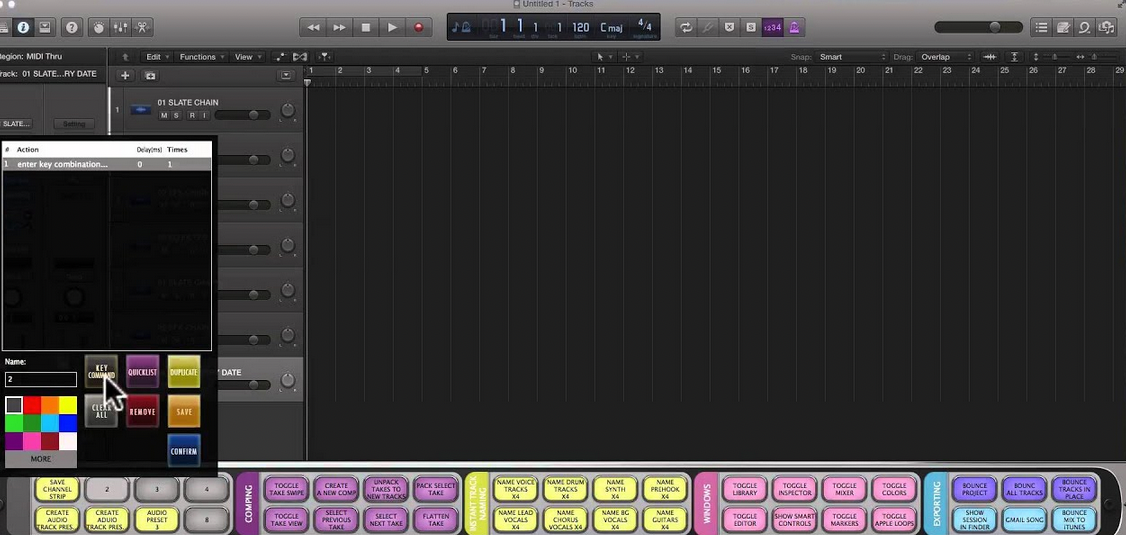Click the 01 SLATE CHAIN pan knob

point(287,110)
